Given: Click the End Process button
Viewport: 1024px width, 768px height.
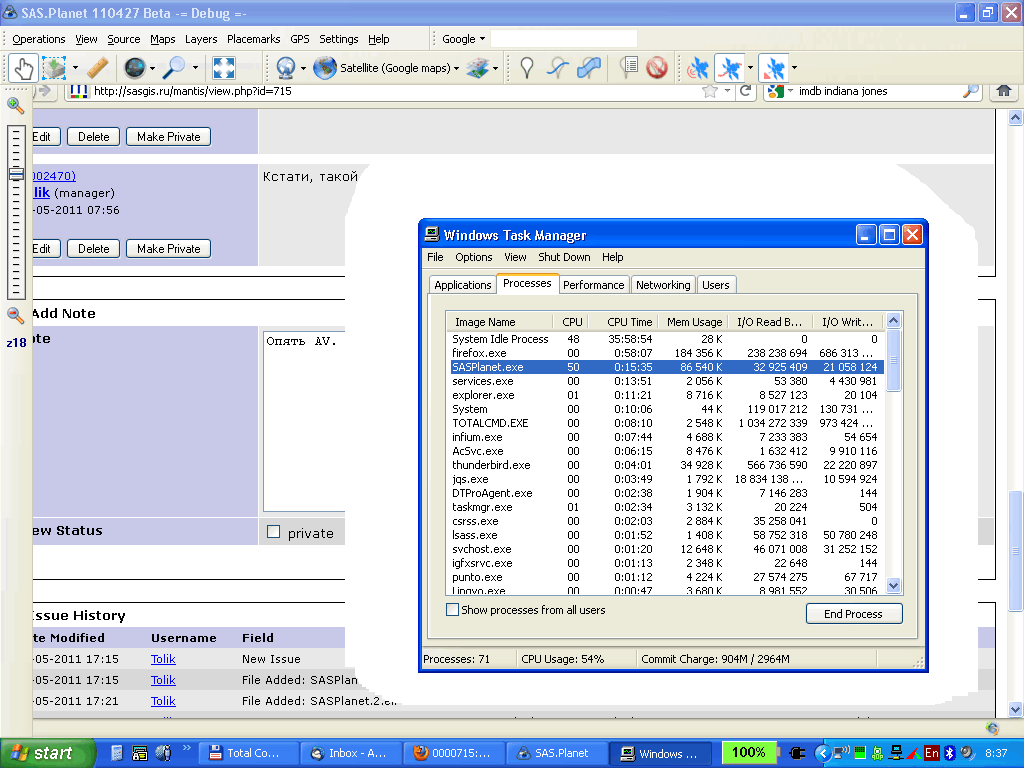Looking at the screenshot, I should [853, 614].
